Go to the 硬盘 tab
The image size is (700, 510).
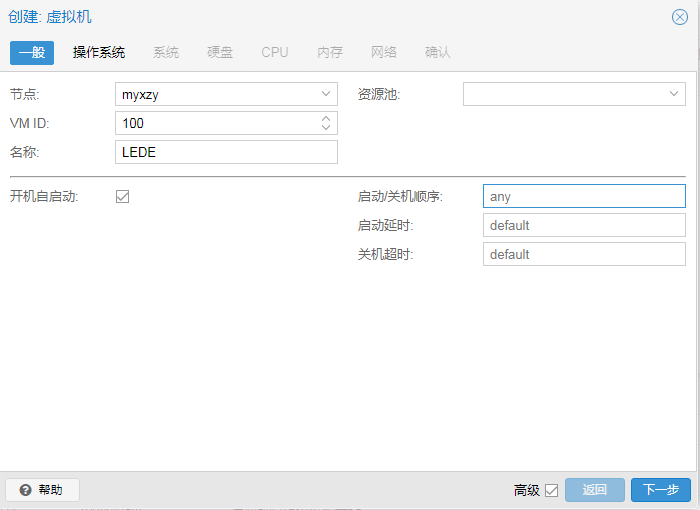[x=220, y=52]
